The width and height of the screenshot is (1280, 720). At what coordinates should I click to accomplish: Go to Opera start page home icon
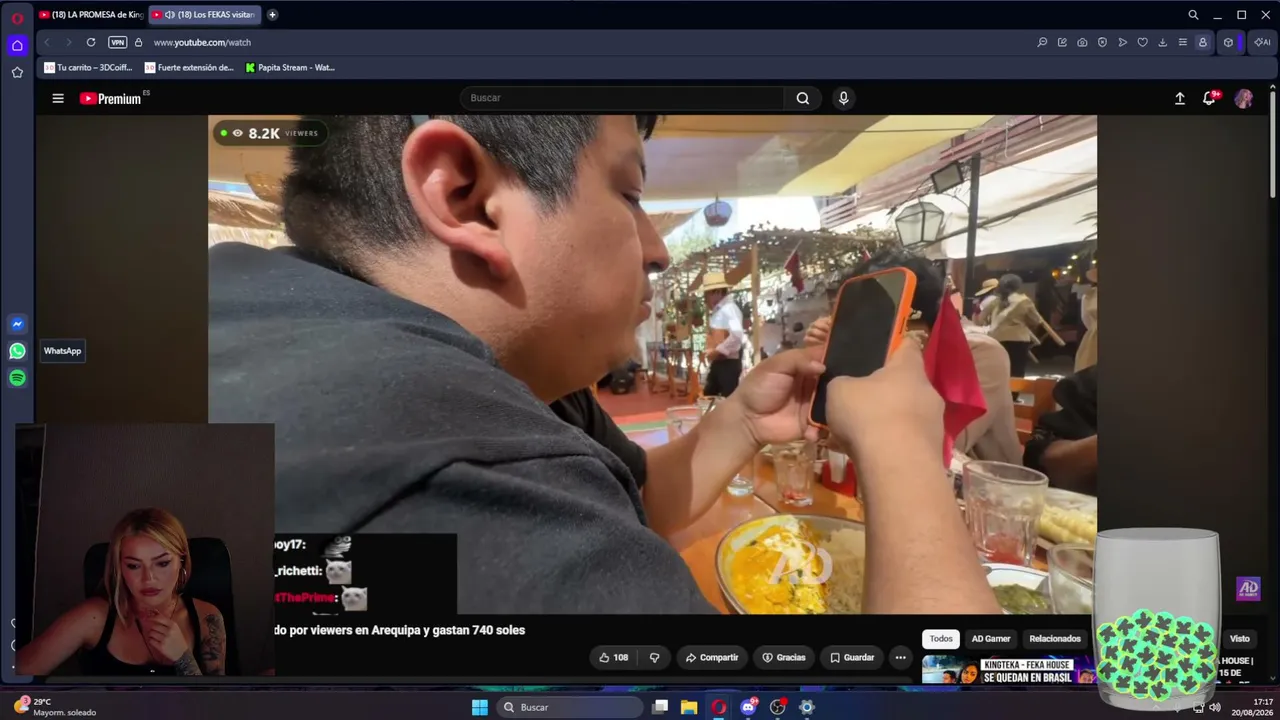(x=17, y=45)
